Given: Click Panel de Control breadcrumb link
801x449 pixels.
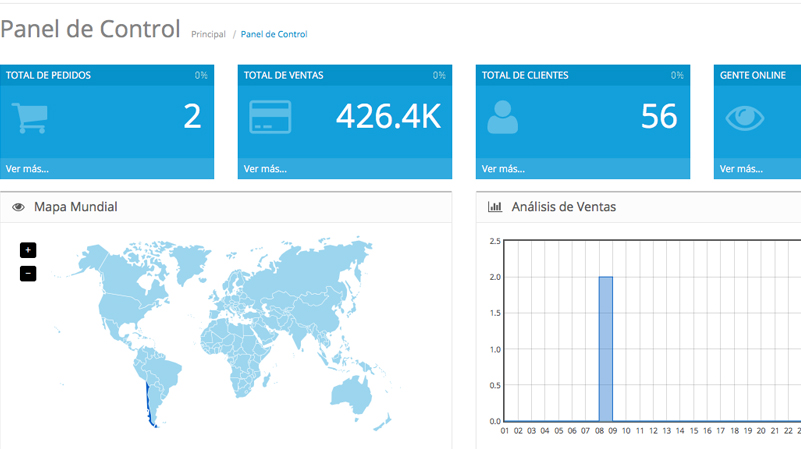Looking at the screenshot, I should pos(274,34).
